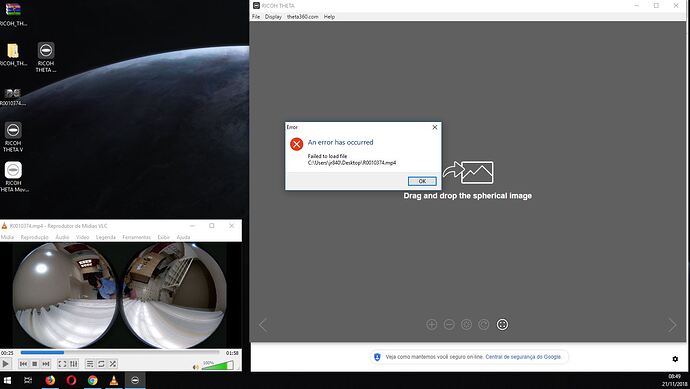Viewport: 690px width, 389px height.
Task: Click the zoom in icon in RICOH THETA
Action: pyautogui.click(x=432, y=325)
